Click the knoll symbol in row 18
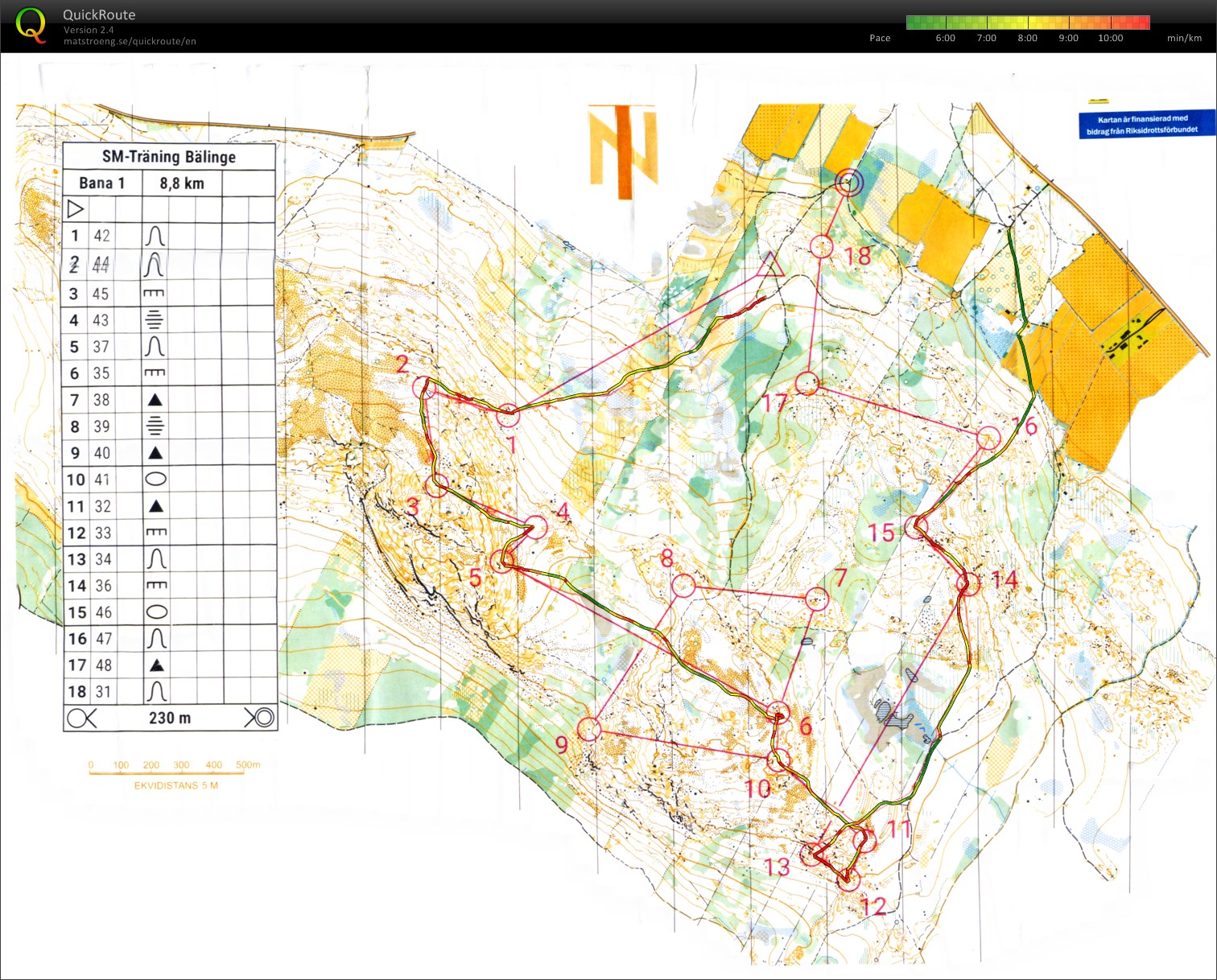The width and height of the screenshot is (1217, 980). click(159, 691)
